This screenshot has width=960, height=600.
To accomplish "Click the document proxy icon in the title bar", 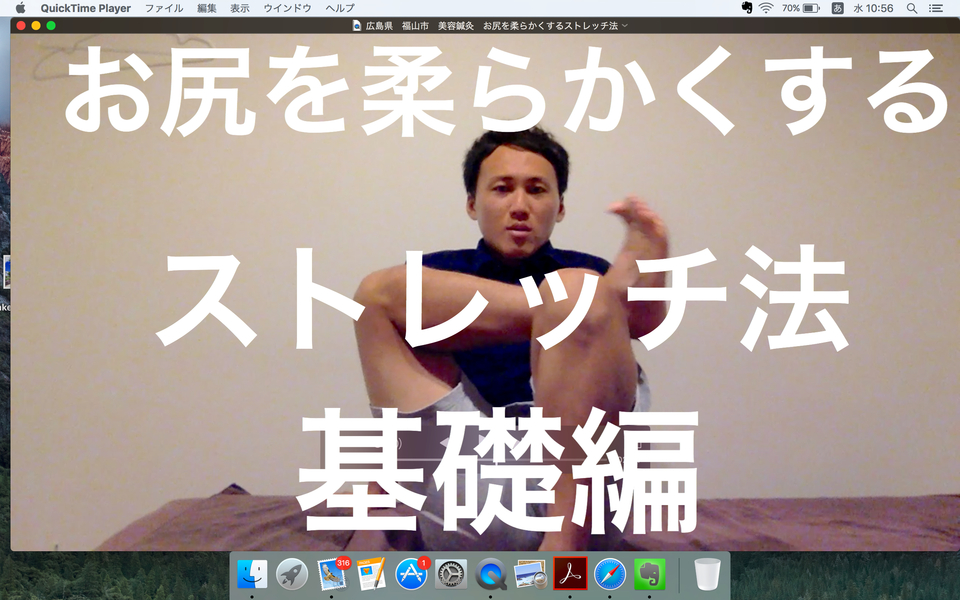I will pos(357,26).
